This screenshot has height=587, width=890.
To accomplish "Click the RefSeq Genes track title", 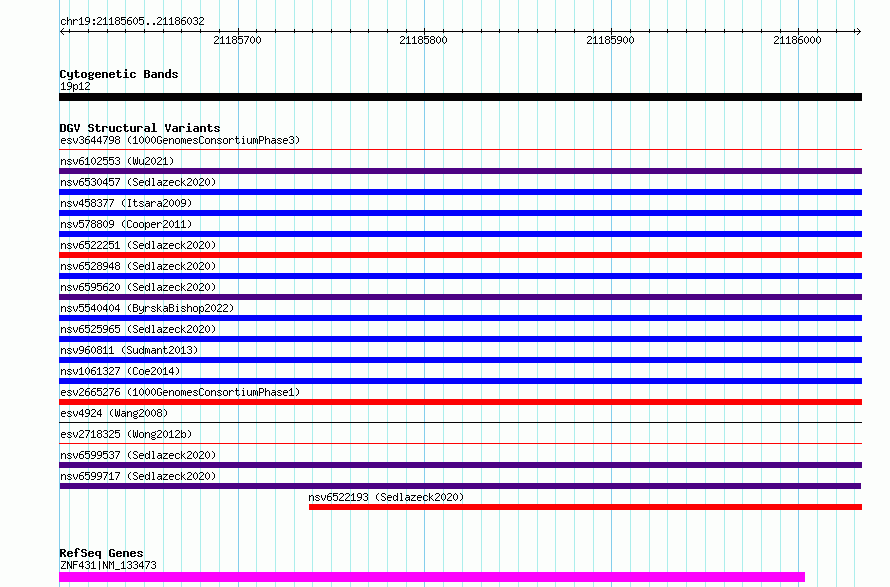I will (101, 553).
